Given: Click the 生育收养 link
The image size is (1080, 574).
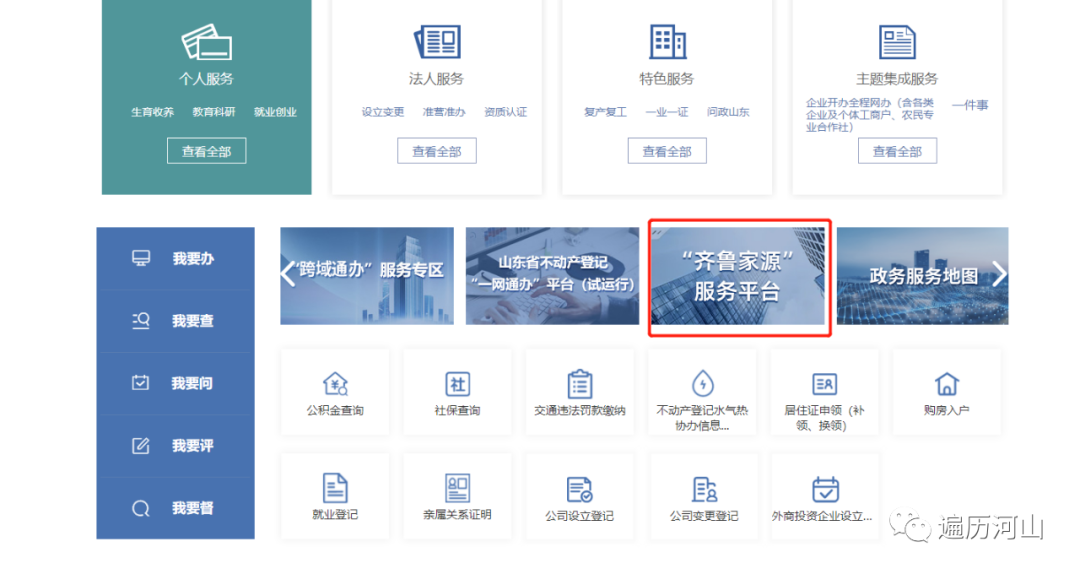Looking at the screenshot, I should [x=152, y=112].
